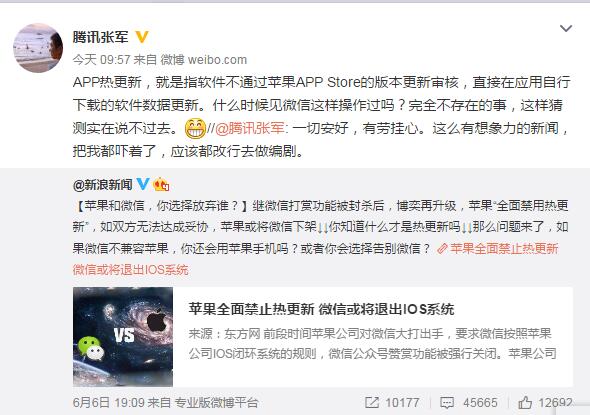This screenshot has width=590, height=415.
Task: Click the crown membership badge icon
Action: [161, 184]
